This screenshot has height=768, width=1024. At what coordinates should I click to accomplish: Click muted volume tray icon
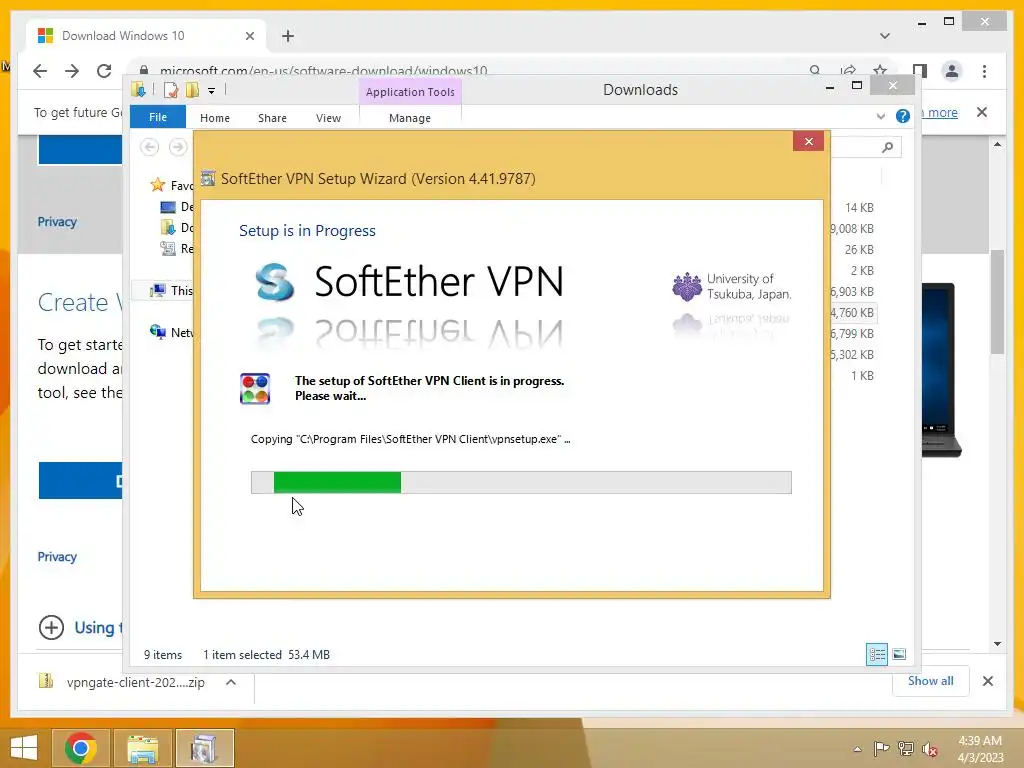tap(930, 749)
